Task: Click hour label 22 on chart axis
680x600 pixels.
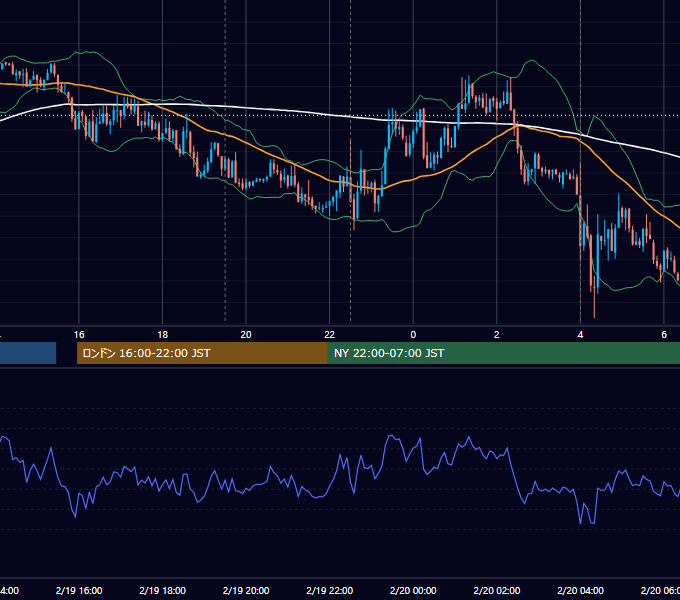Action: pyautogui.click(x=330, y=335)
